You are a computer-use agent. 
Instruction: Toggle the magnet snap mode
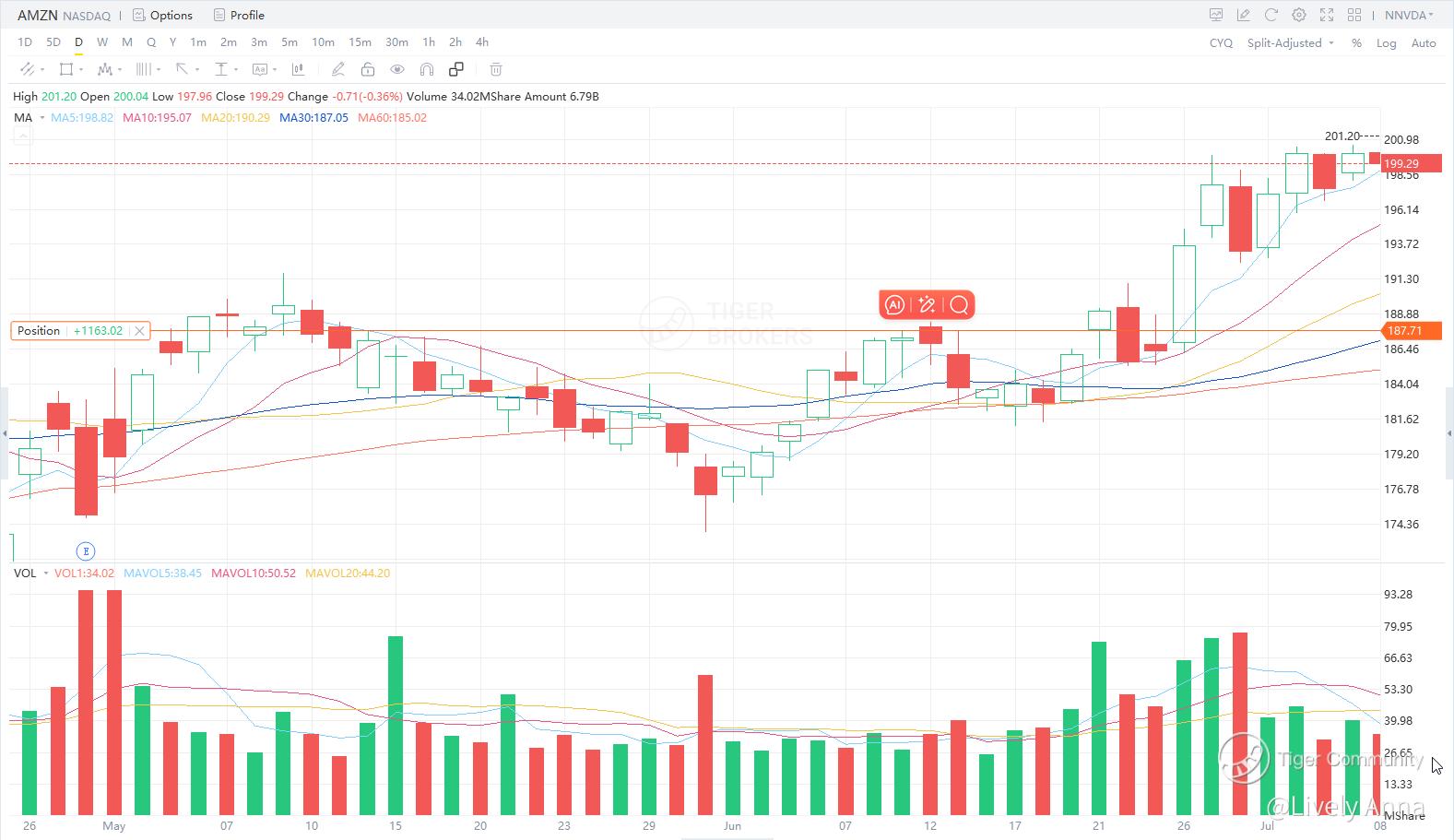[427, 69]
